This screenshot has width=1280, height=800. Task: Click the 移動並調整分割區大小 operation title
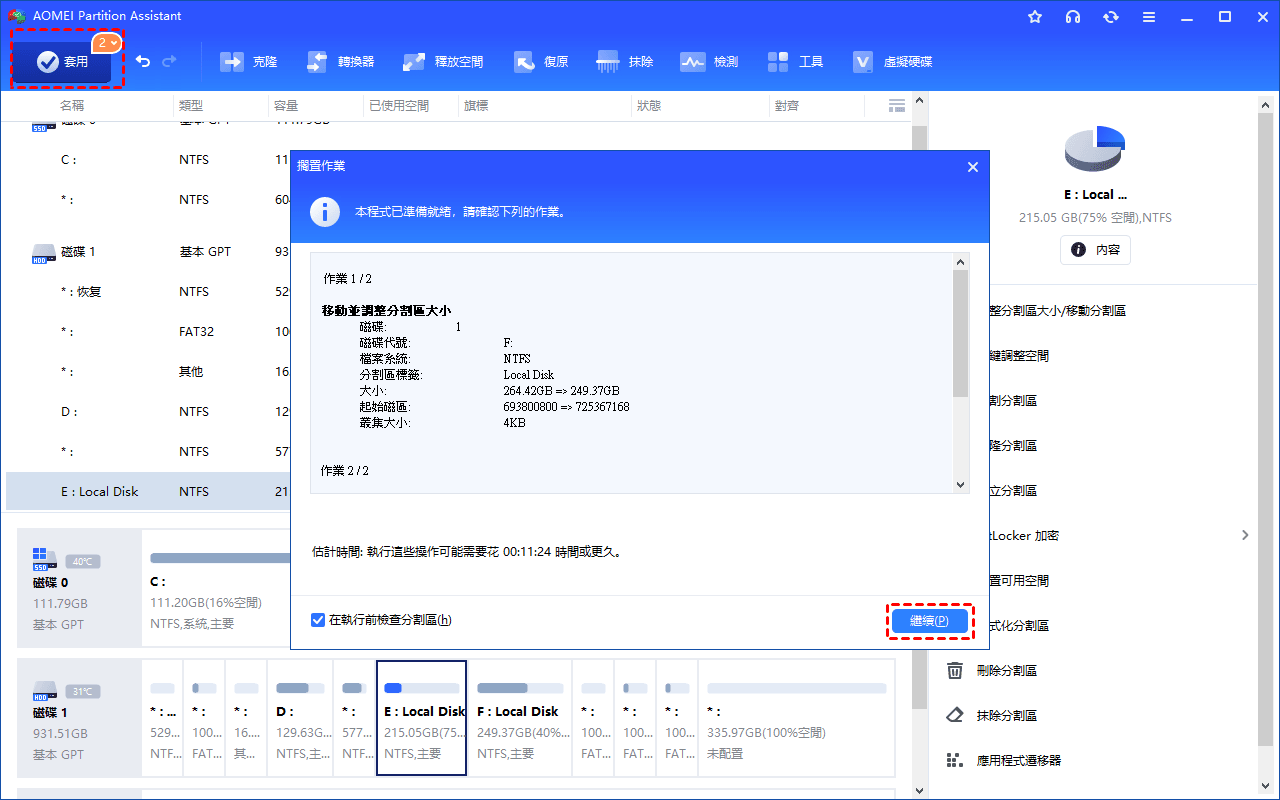[386, 311]
